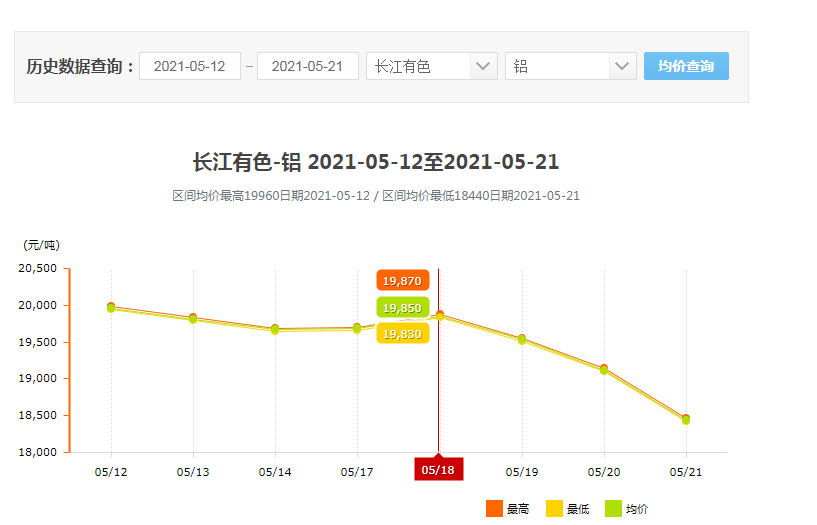817x525 pixels.
Task: Click the start date field 2021-05-12
Action: (190, 66)
